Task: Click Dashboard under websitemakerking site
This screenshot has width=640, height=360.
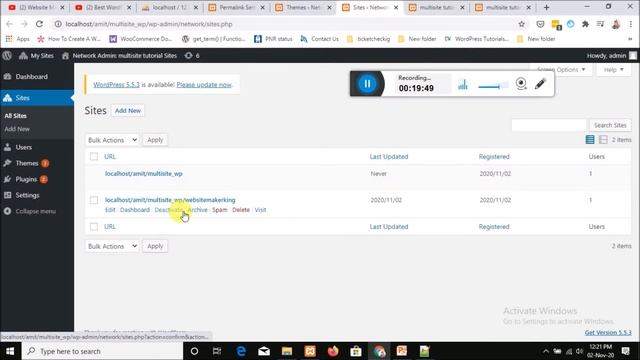Action: pyautogui.click(x=135, y=210)
